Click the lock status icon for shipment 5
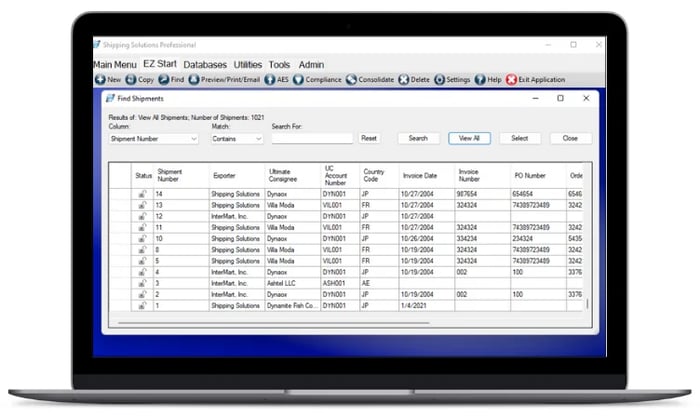Viewport: 700px width, 417px height. tap(142, 261)
